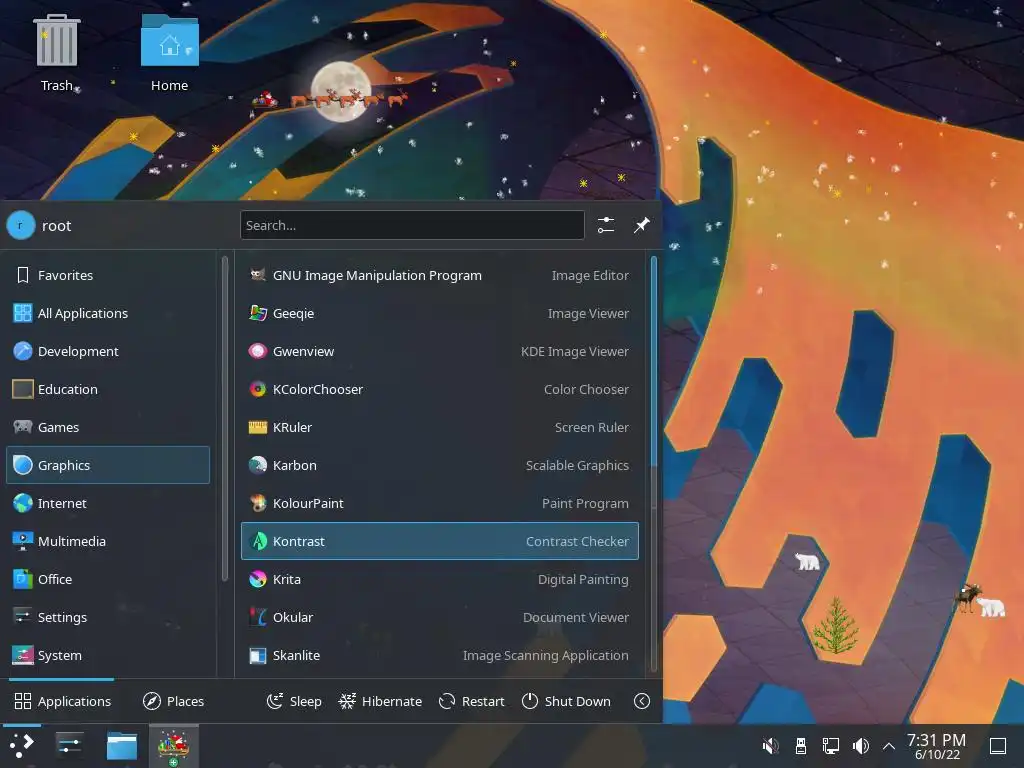The width and height of the screenshot is (1024, 768).
Task: Click the Santa sleigh taskbar app icon
Action: click(x=174, y=746)
